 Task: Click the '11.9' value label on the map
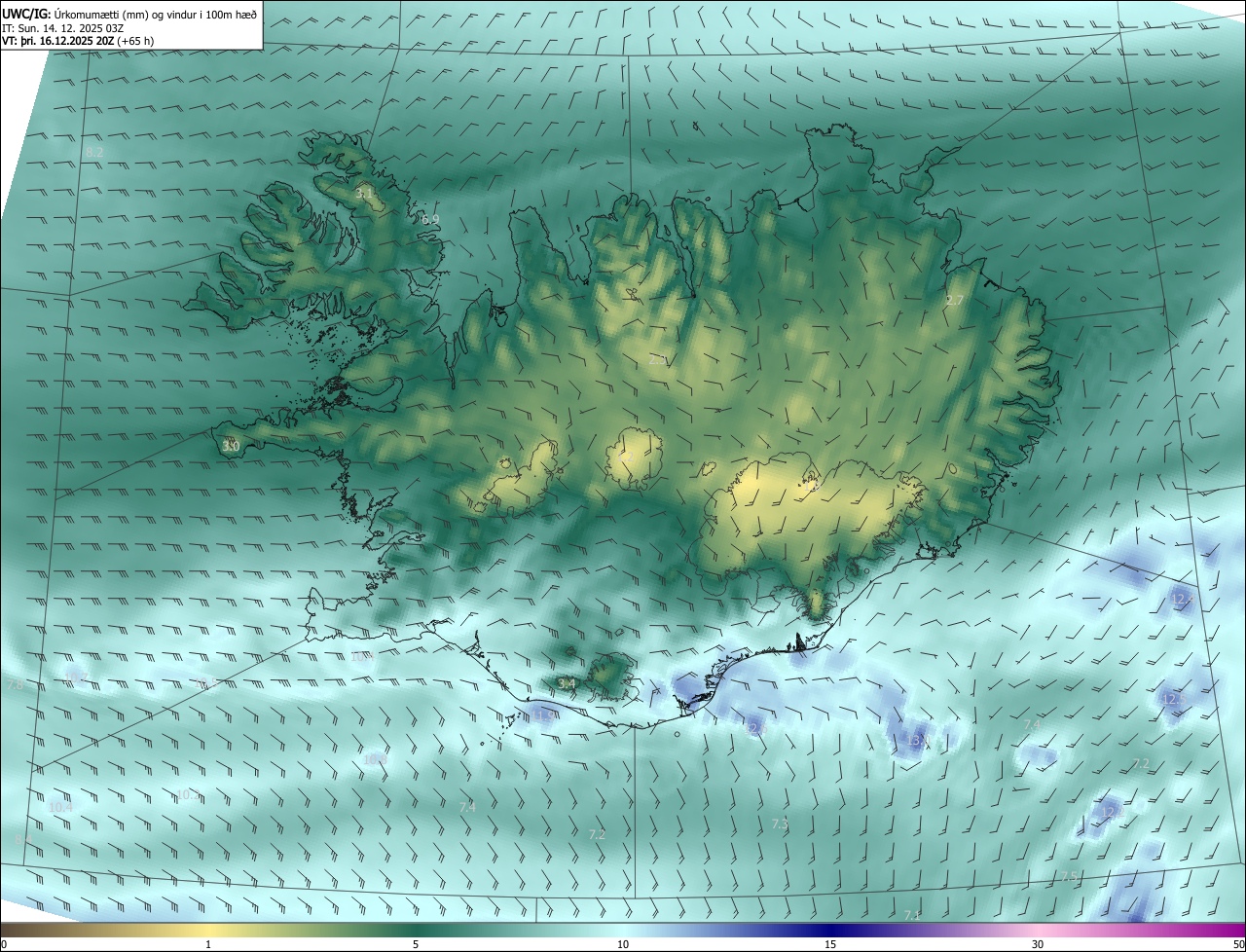pos(545,714)
